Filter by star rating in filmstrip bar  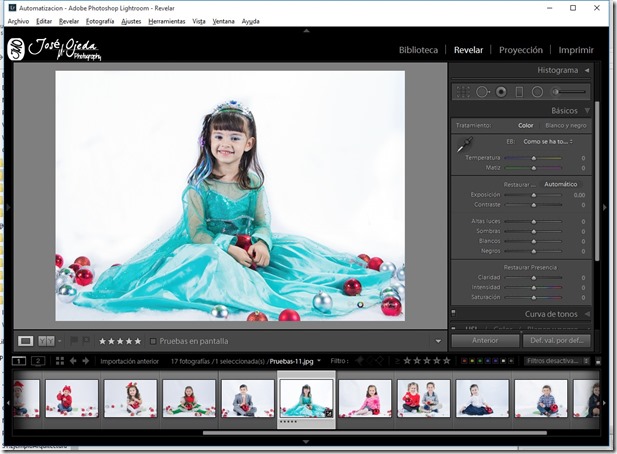coord(427,360)
